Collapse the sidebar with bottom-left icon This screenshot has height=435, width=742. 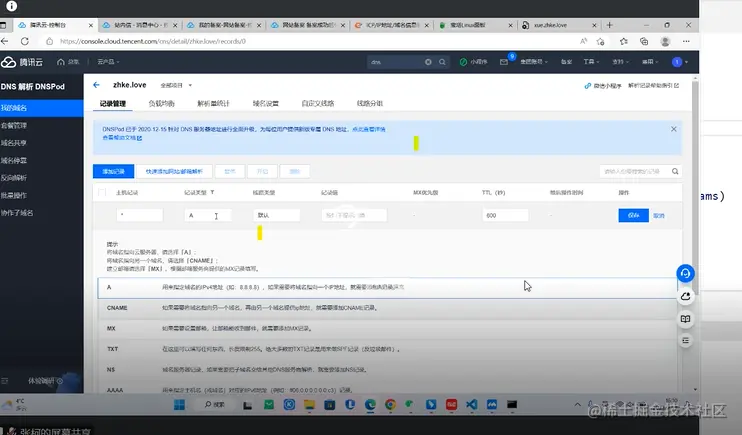point(5,381)
